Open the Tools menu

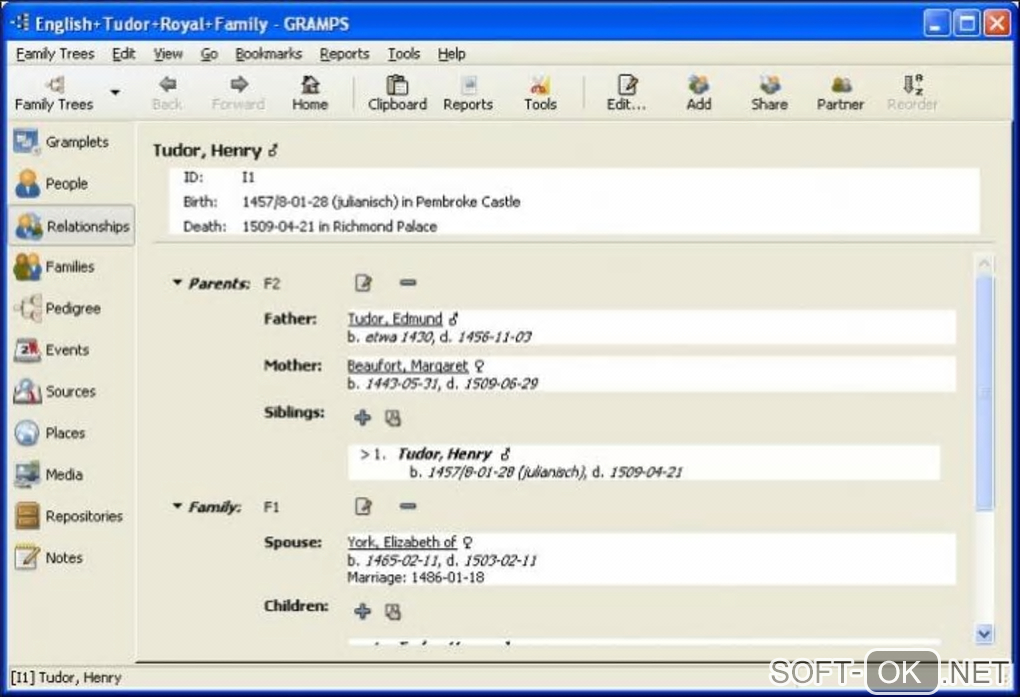point(404,53)
